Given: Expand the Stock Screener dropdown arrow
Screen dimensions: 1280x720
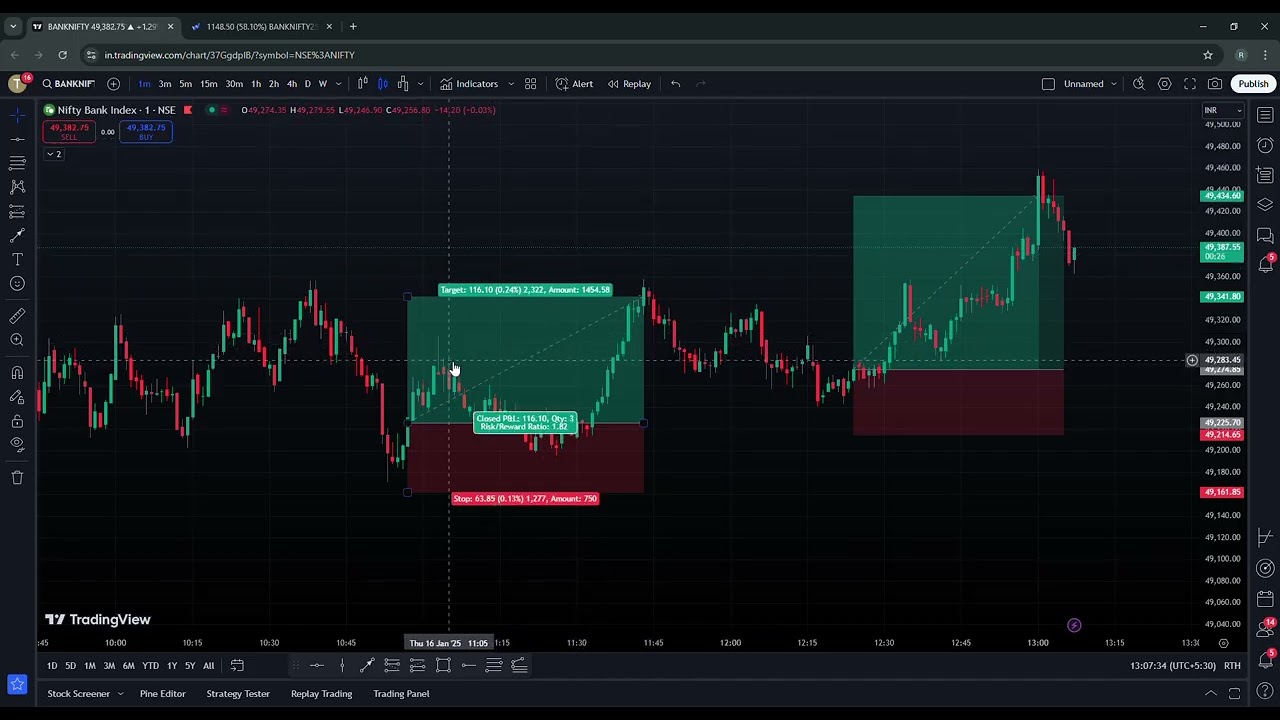Looking at the screenshot, I should [120, 694].
